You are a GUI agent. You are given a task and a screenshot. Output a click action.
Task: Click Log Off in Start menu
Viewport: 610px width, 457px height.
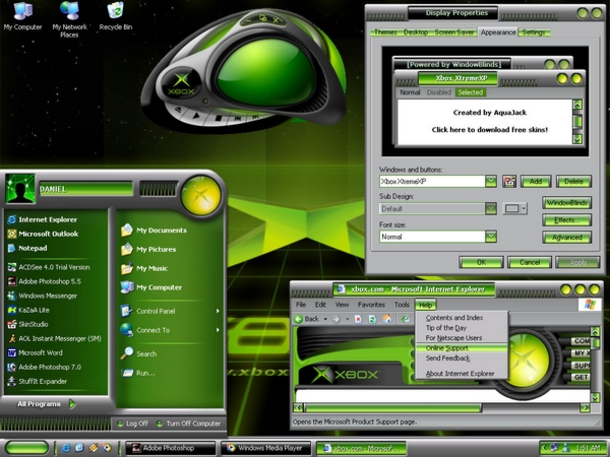tap(133, 424)
